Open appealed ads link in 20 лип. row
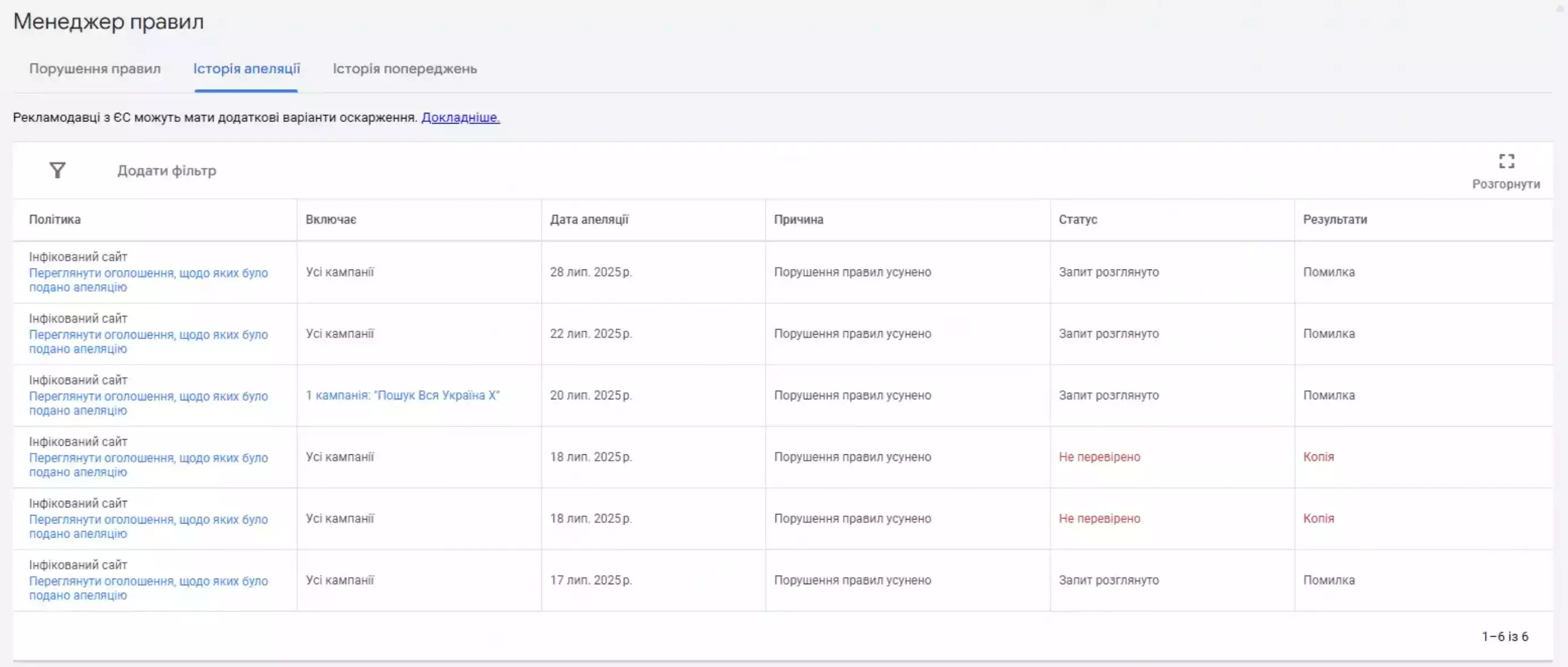The width and height of the screenshot is (1568, 667). click(149, 403)
